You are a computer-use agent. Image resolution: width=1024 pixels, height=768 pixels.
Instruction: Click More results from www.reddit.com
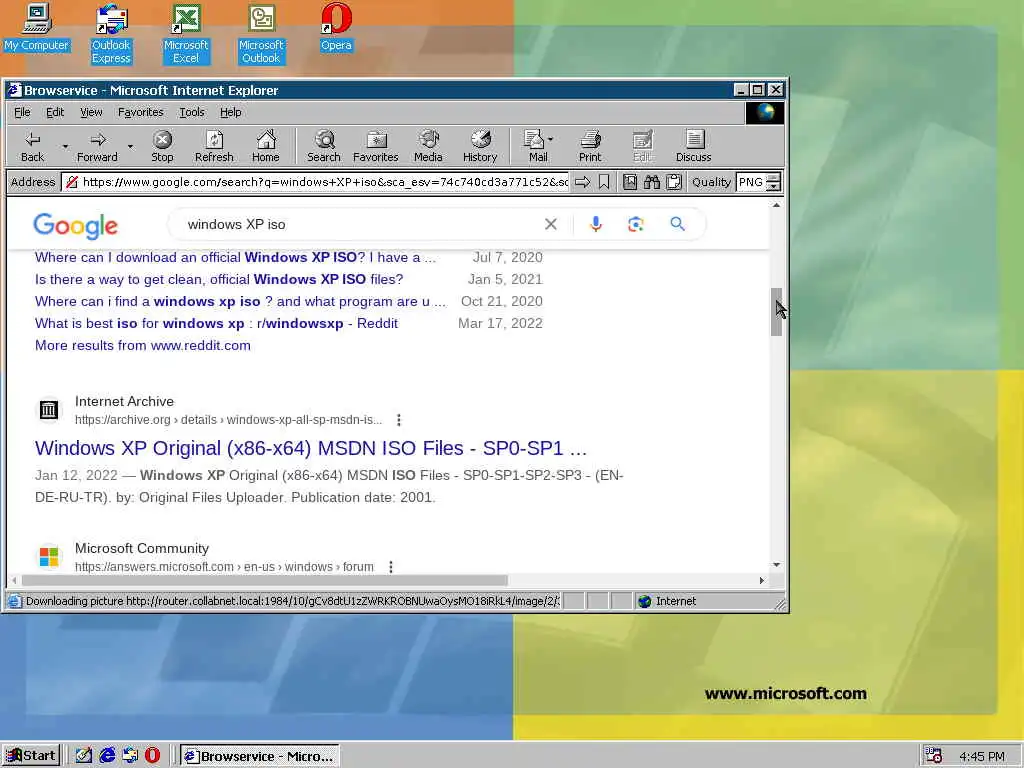click(142, 345)
